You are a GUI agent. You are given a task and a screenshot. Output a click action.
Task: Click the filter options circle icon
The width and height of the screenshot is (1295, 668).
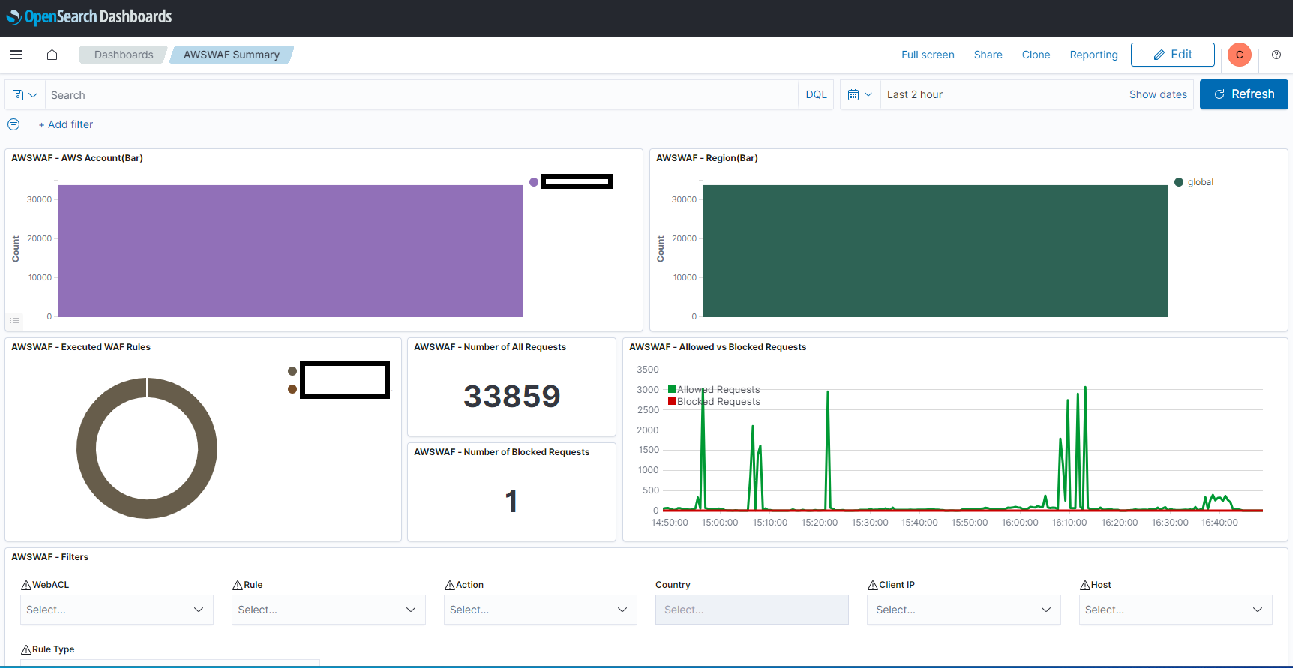pos(13,124)
